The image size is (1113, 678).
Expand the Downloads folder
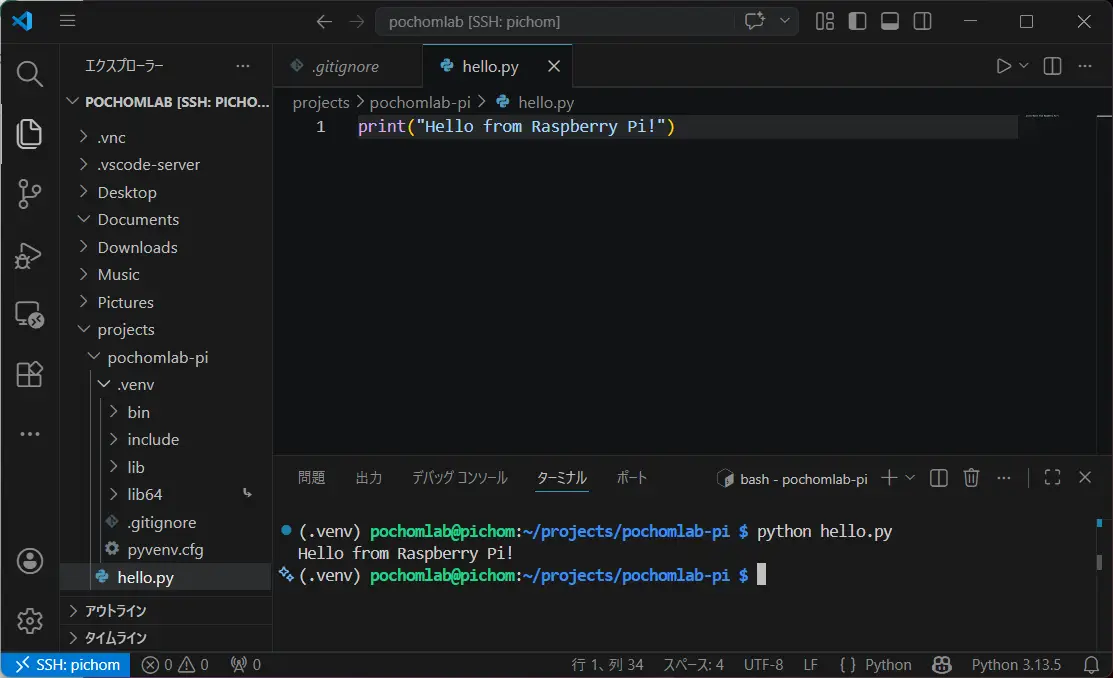pyautogui.click(x=165, y=247)
